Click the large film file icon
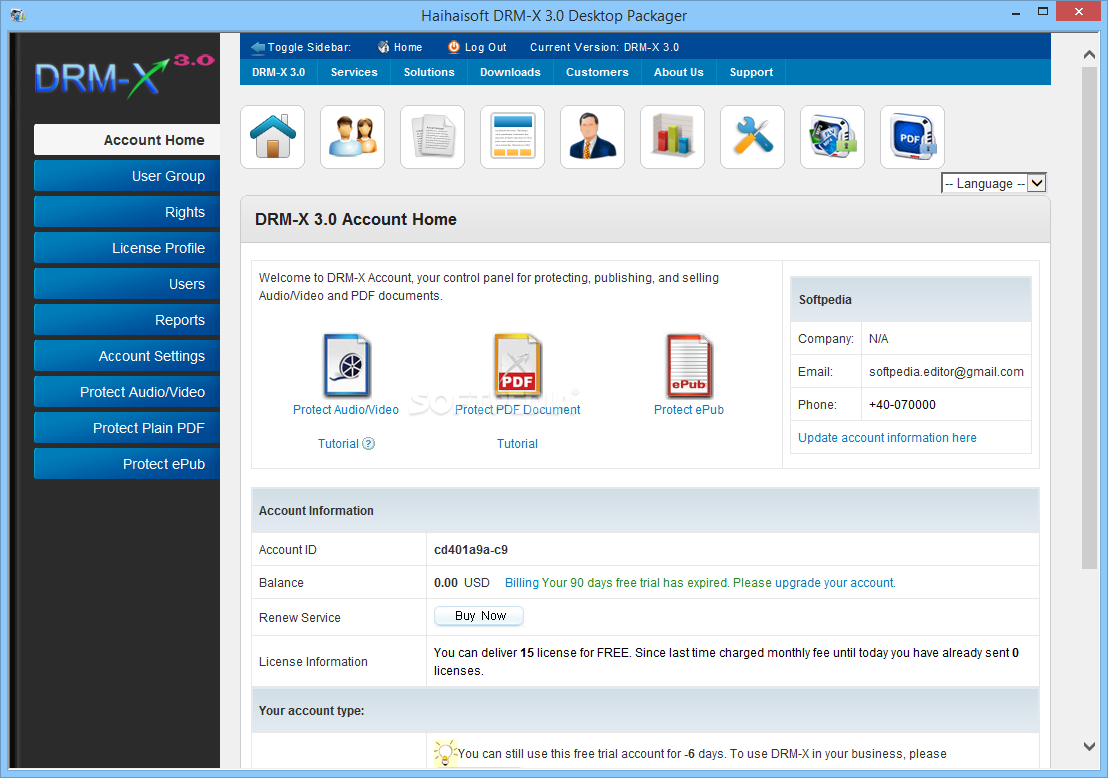 [x=346, y=365]
